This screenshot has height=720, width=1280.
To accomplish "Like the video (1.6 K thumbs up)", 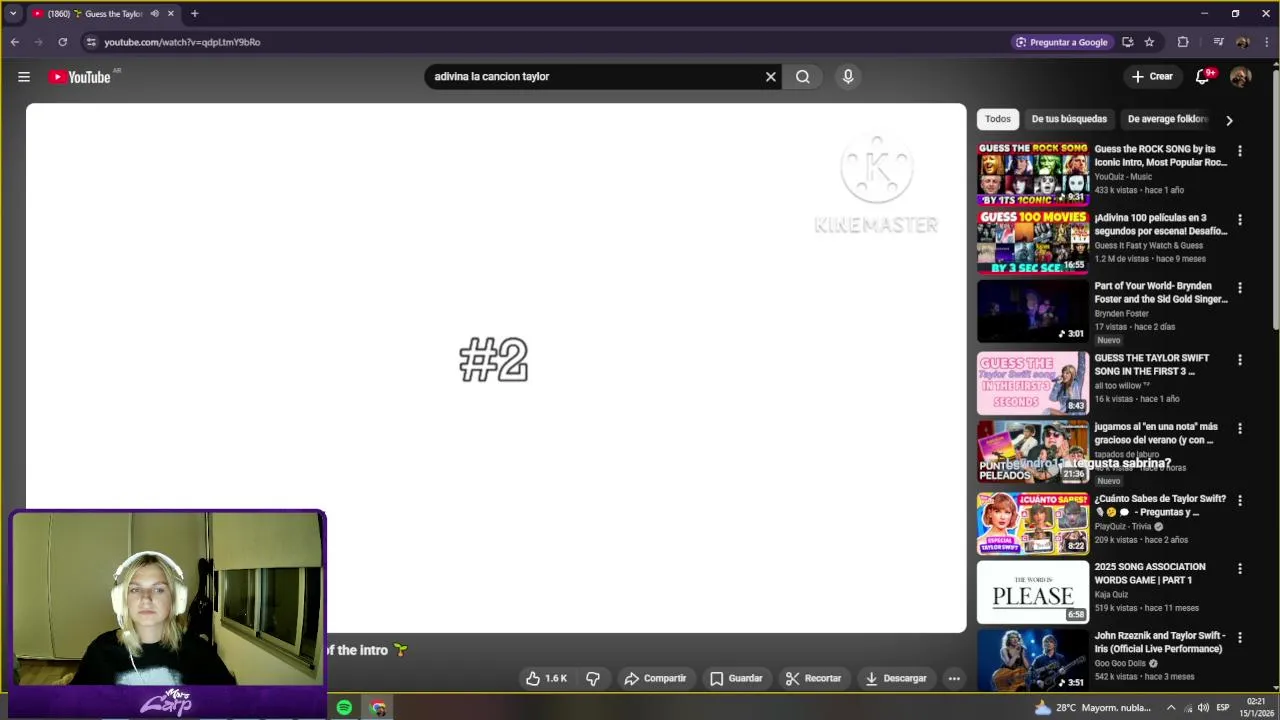I will 546,678.
